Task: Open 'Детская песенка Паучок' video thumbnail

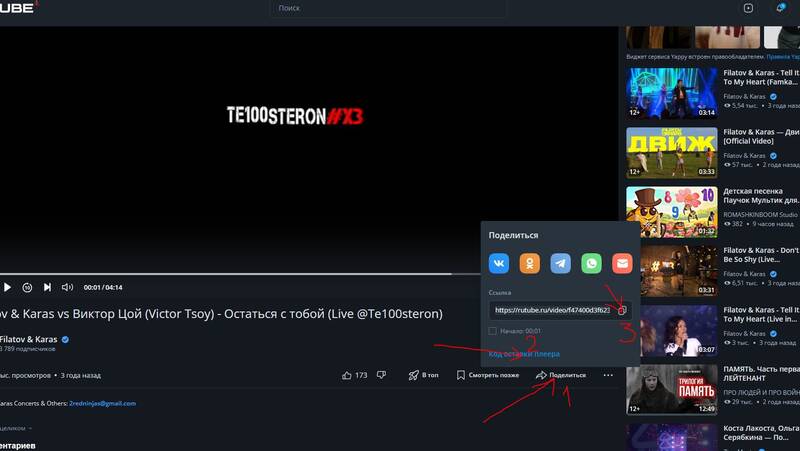Action: click(x=671, y=211)
